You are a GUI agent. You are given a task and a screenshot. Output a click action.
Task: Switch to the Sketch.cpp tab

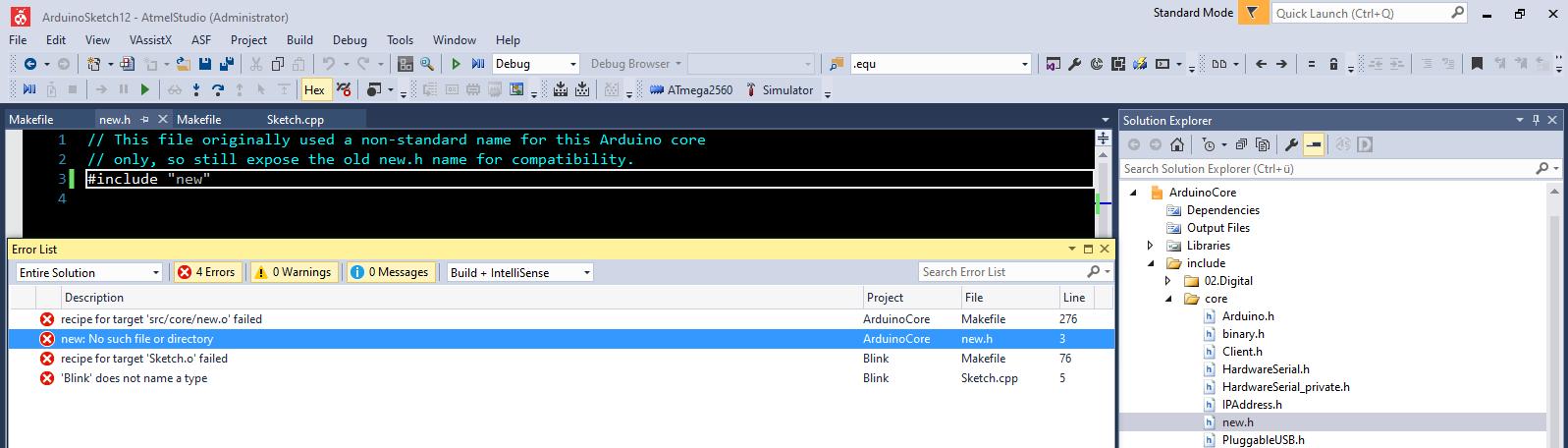click(295, 120)
